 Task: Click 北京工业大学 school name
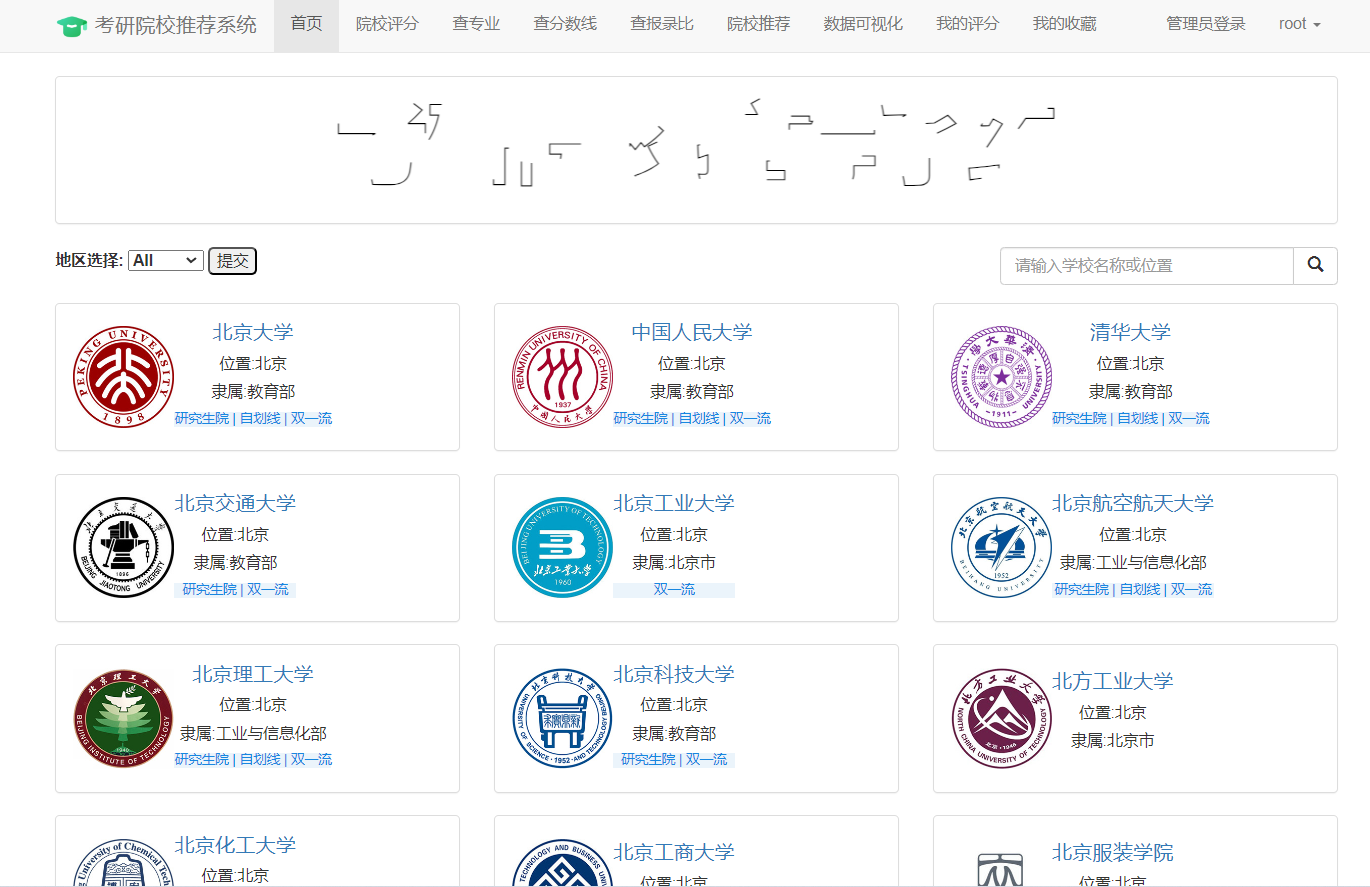[x=674, y=503]
